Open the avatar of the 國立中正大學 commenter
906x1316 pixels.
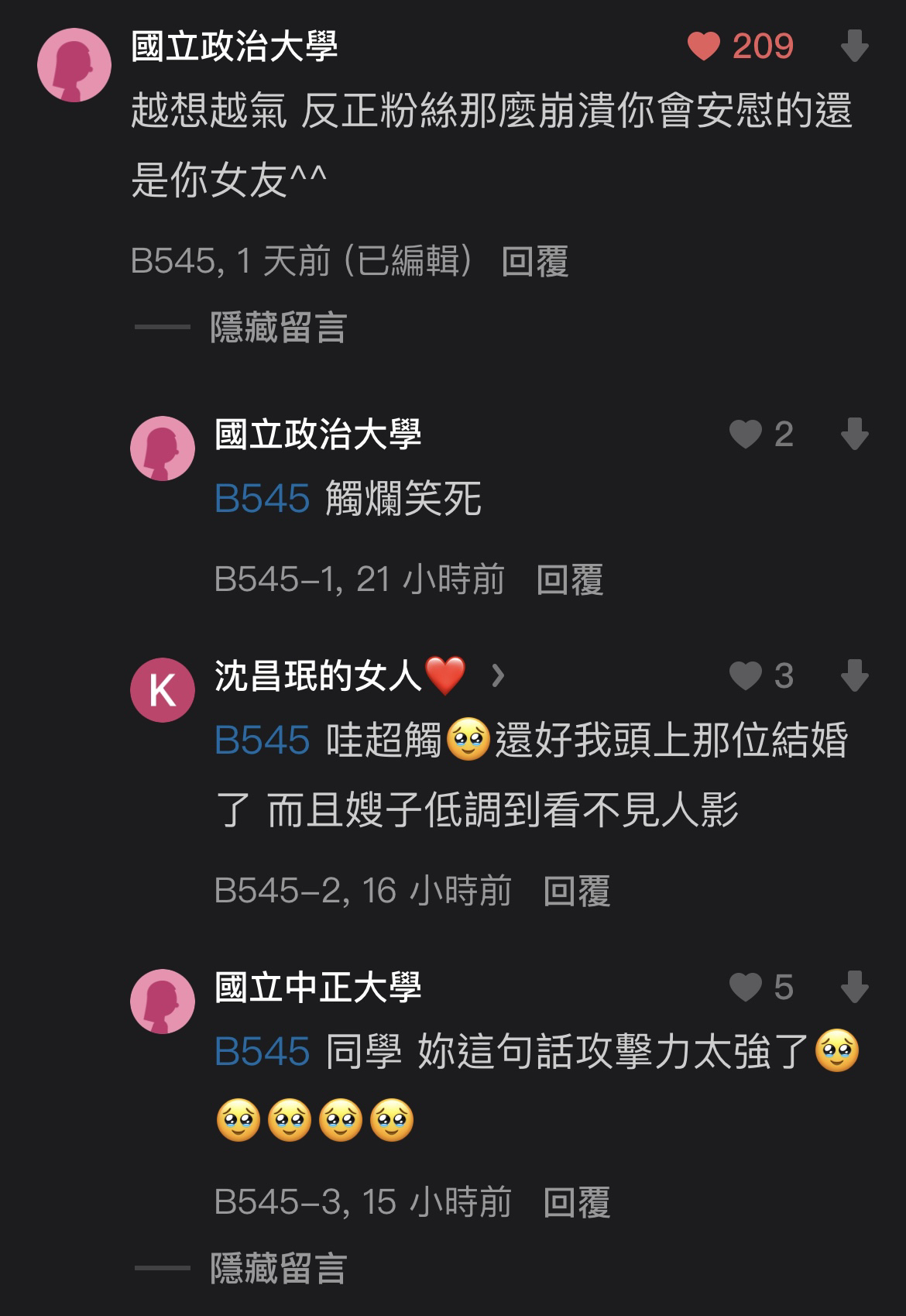pyautogui.click(x=163, y=1002)
